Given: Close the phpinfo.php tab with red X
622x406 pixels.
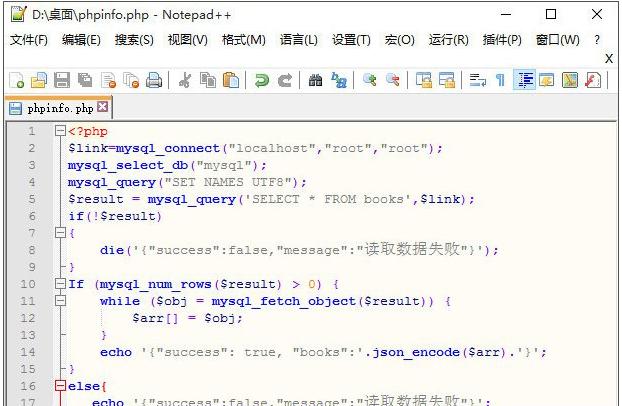Looking at the screenshot, I should pos(103,107).
